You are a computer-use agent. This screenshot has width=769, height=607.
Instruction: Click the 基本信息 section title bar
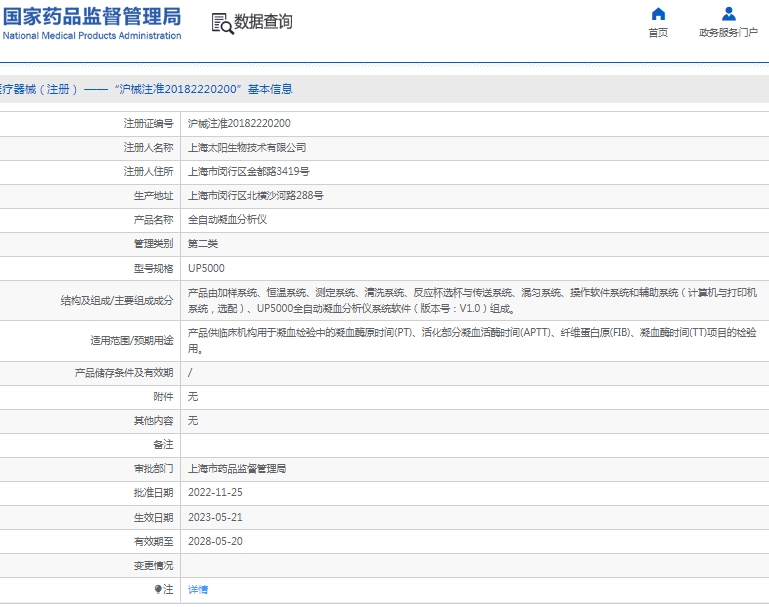point(150,89)
